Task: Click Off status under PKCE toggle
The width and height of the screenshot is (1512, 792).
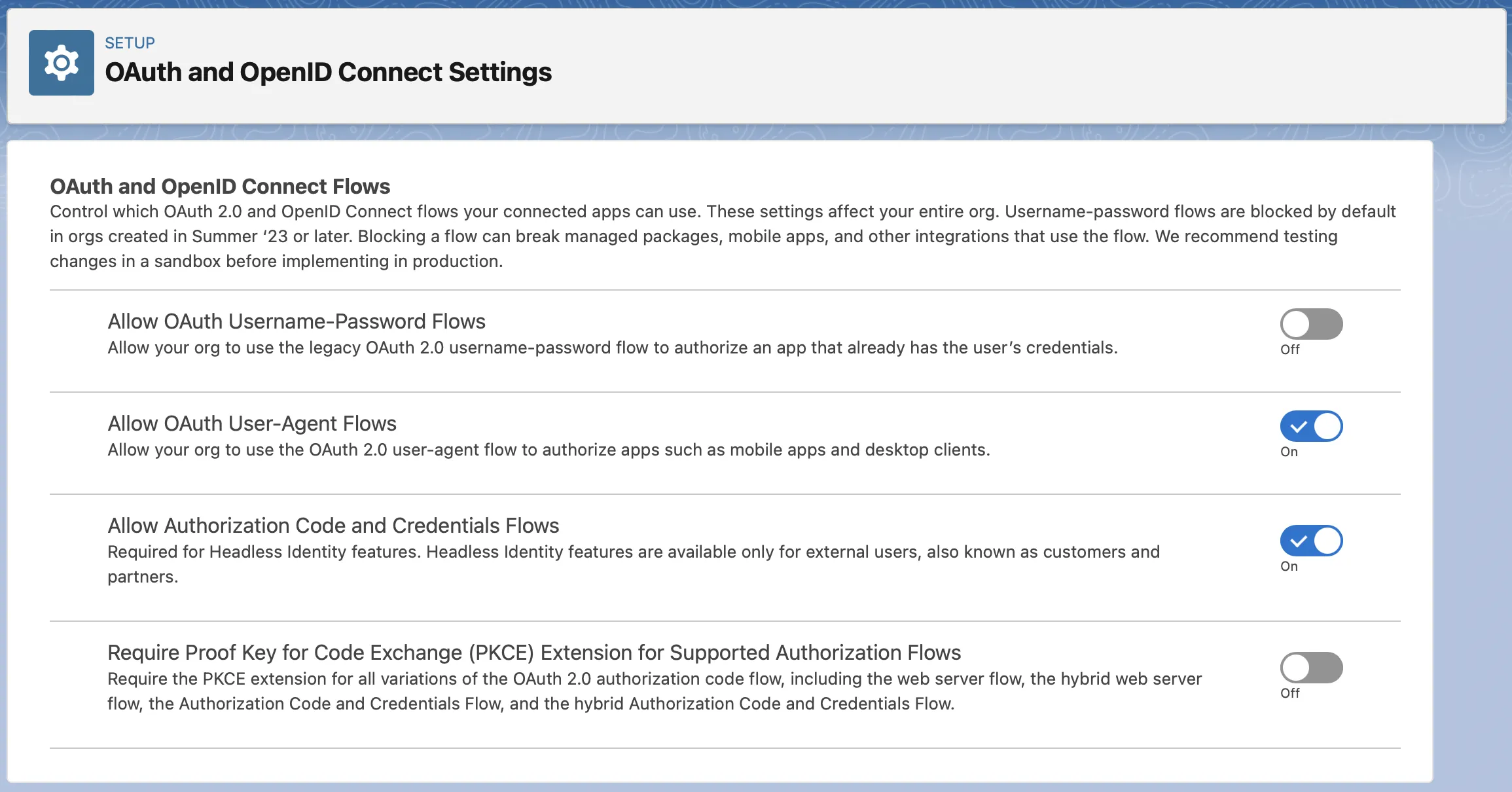Action: pyautogui.click(x=1290, y=693)
